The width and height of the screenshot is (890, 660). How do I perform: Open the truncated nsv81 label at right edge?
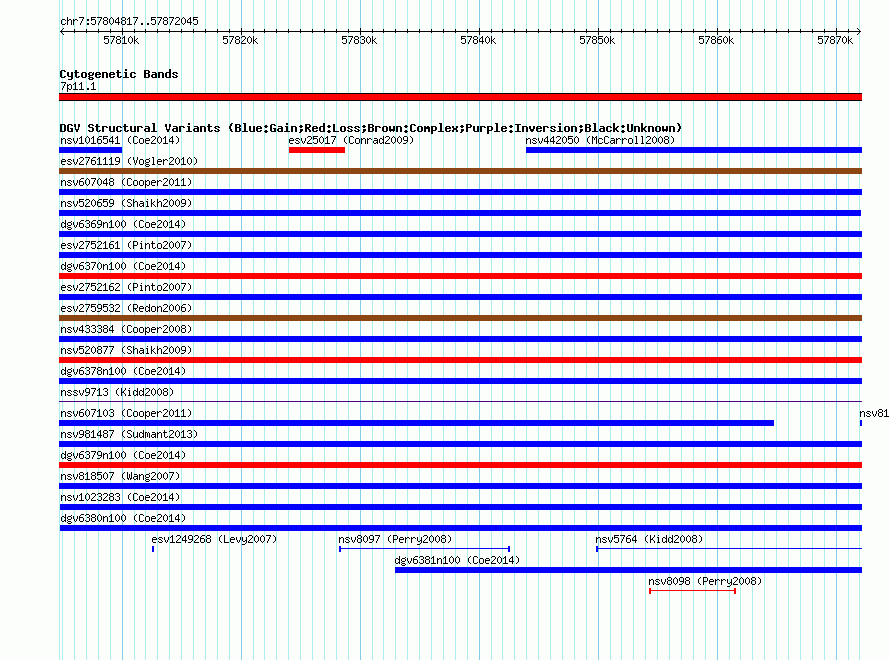(874, 413)
